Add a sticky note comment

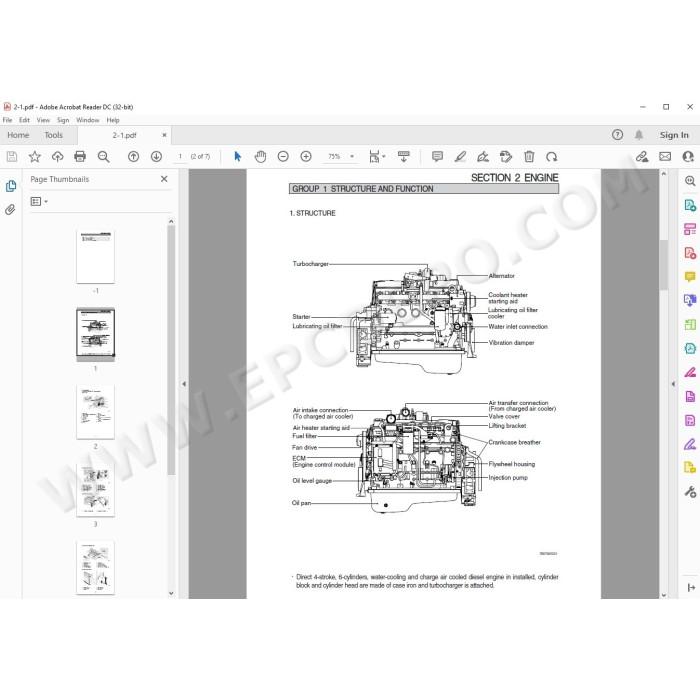tap(438, 157)
